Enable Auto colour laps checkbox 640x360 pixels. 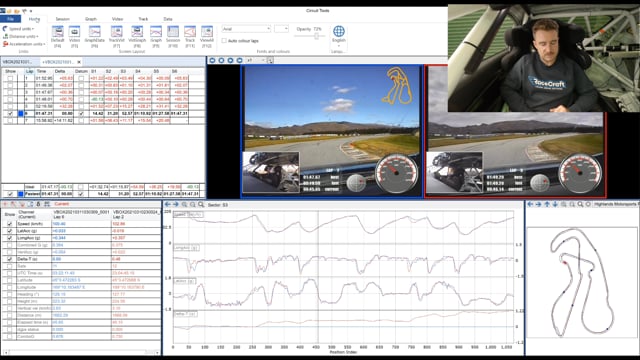(224, 41)
